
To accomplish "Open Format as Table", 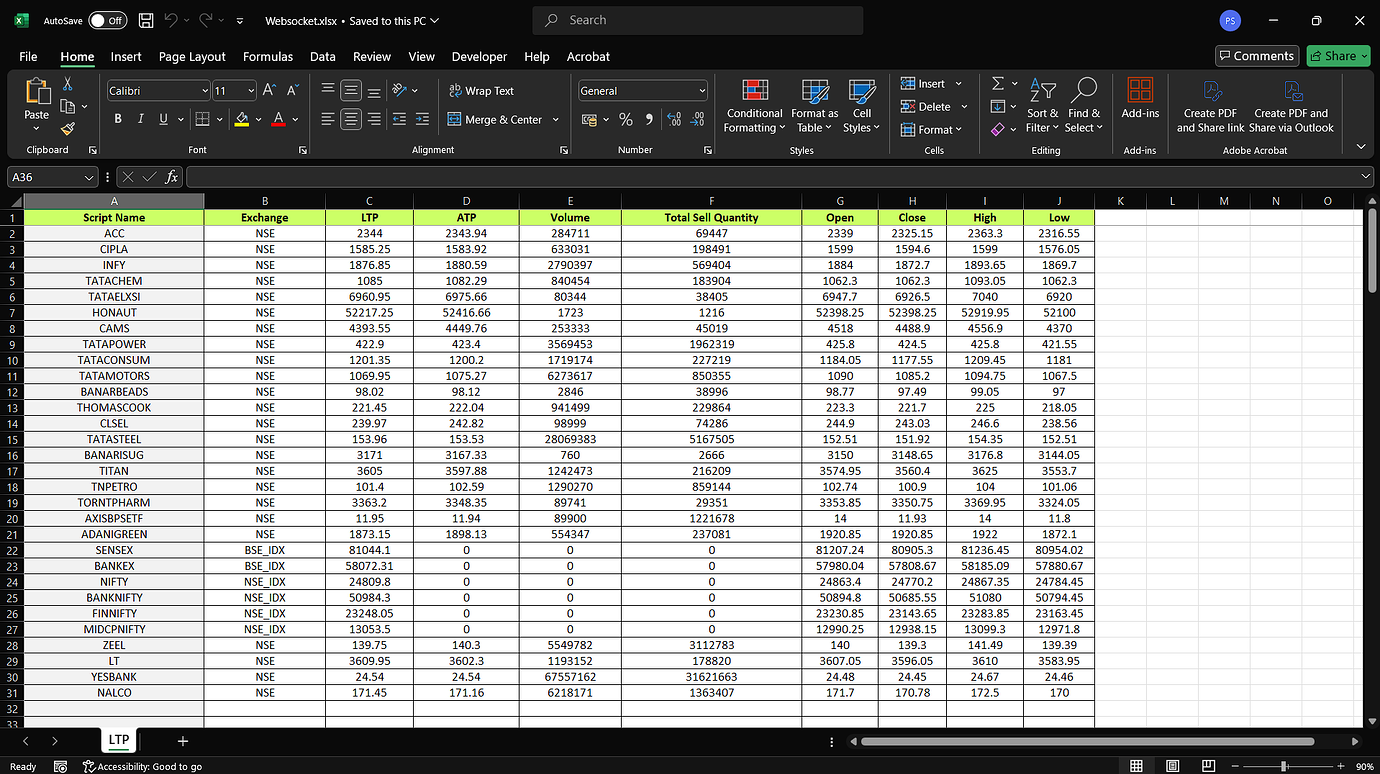I will coord(815,106).
